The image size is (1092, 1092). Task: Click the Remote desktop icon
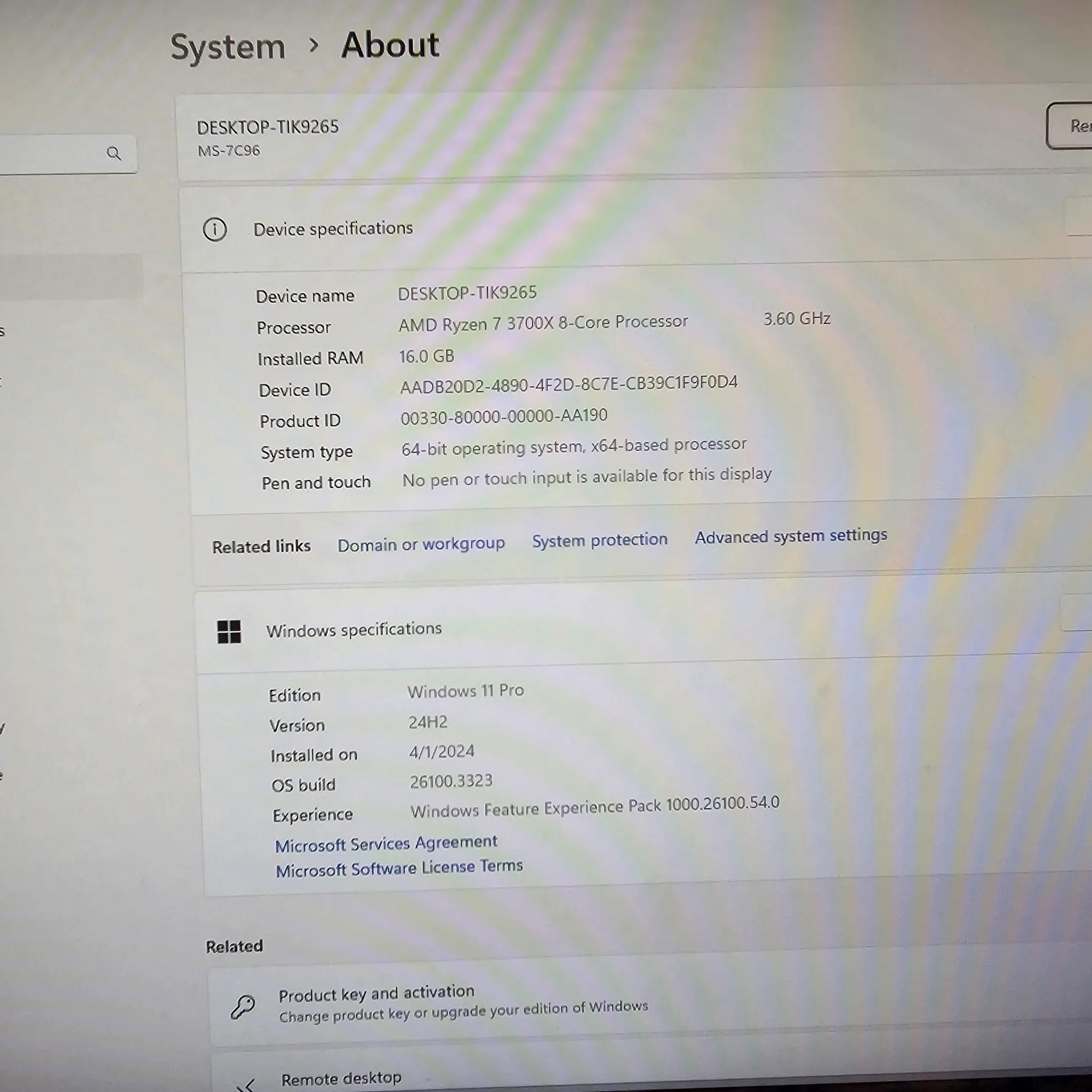point(246,1084)
